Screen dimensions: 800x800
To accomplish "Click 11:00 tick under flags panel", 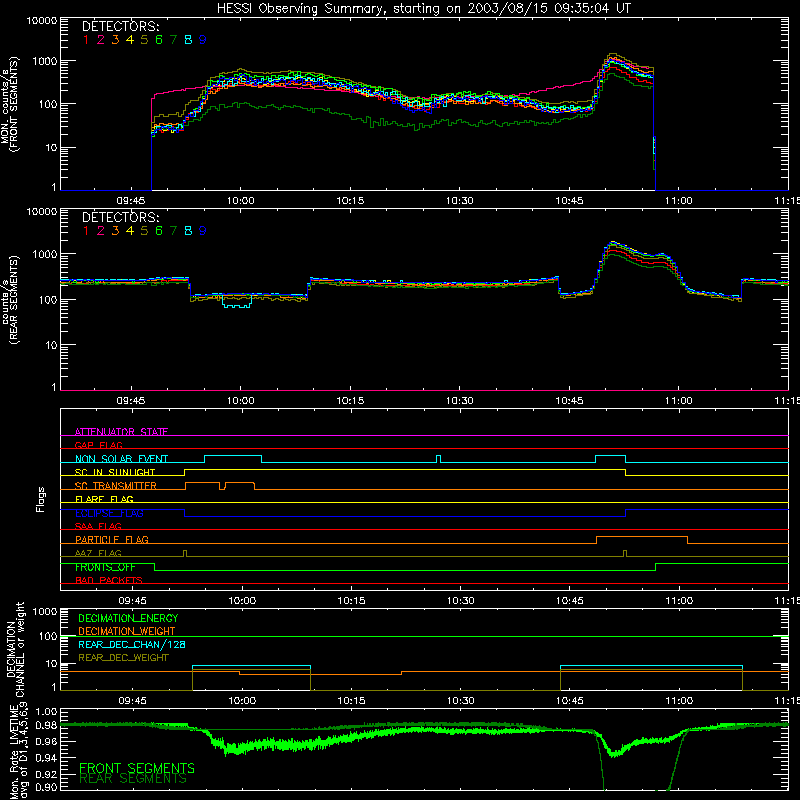I will tap(679, 601).
